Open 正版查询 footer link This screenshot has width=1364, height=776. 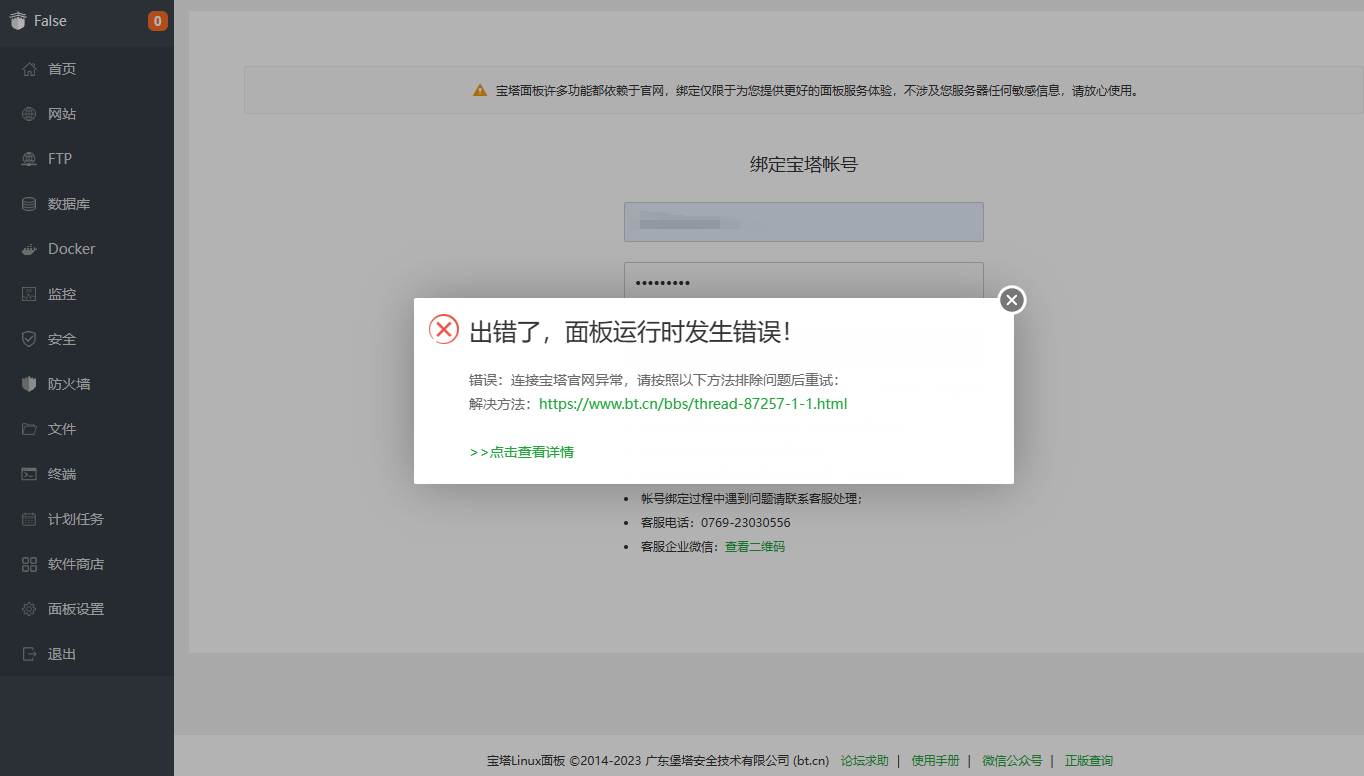pyautogui.click(x=1089, y=761)
